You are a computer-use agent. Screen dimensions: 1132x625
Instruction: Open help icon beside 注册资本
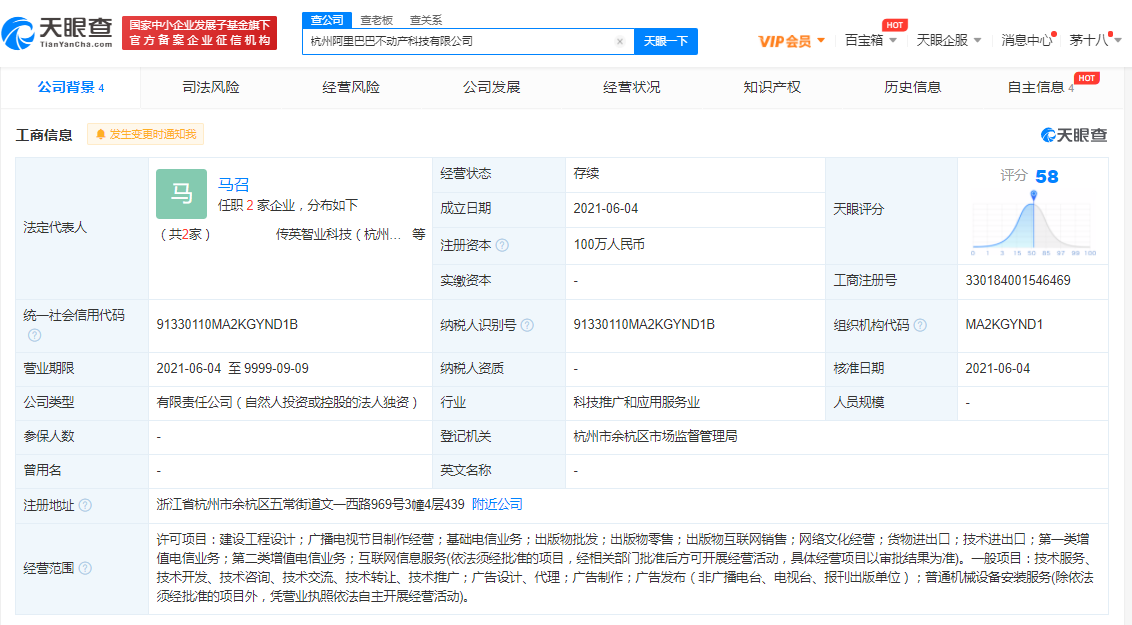coord(502,245)
